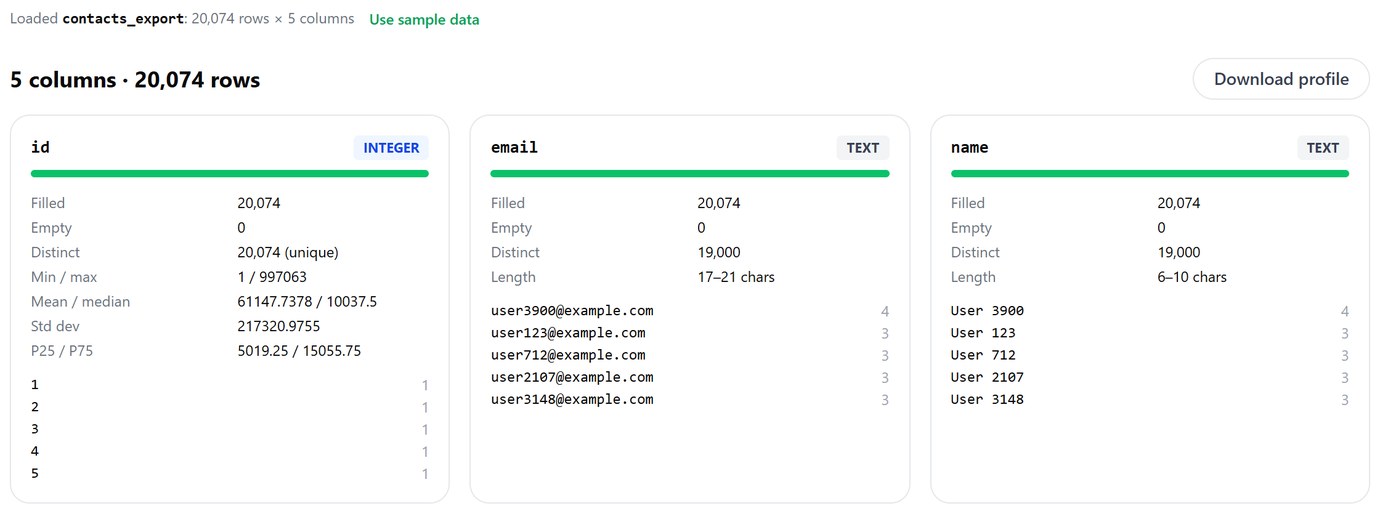Click the TEXT badge on name card
1380x511 pixels.
coord(1323,148)
